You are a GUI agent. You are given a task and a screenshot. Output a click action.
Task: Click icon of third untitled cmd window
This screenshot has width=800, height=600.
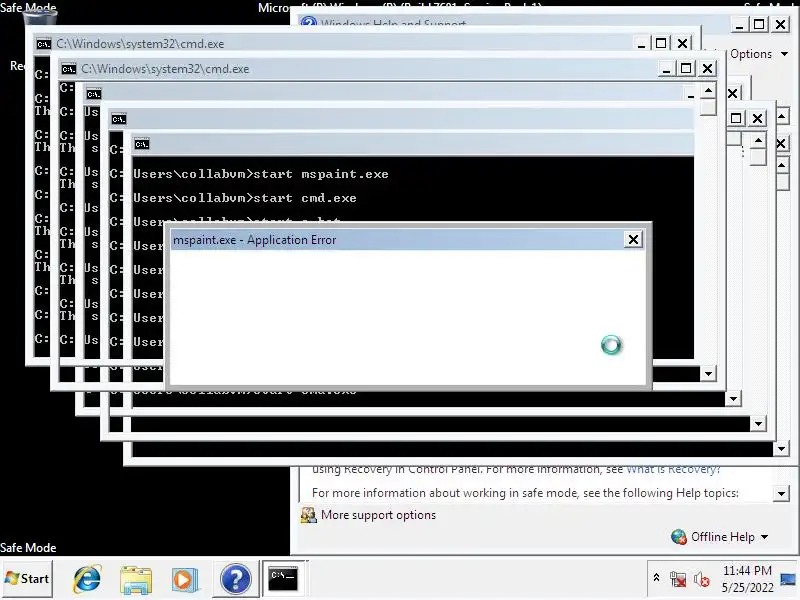tap(94, 94)
